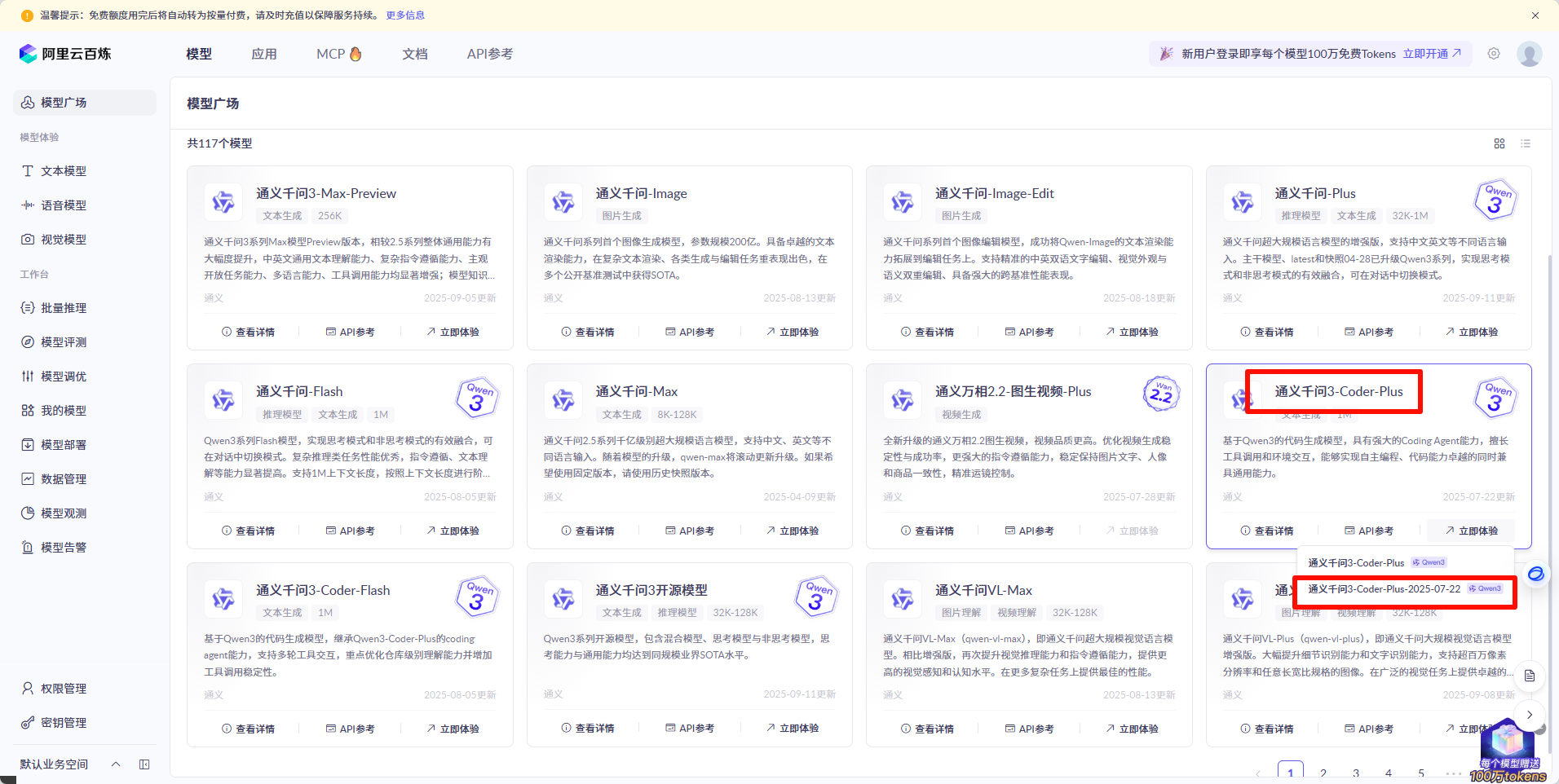
Task: Open the 通义千问3-Coder-Plus card title
Action: point(1339,392)
